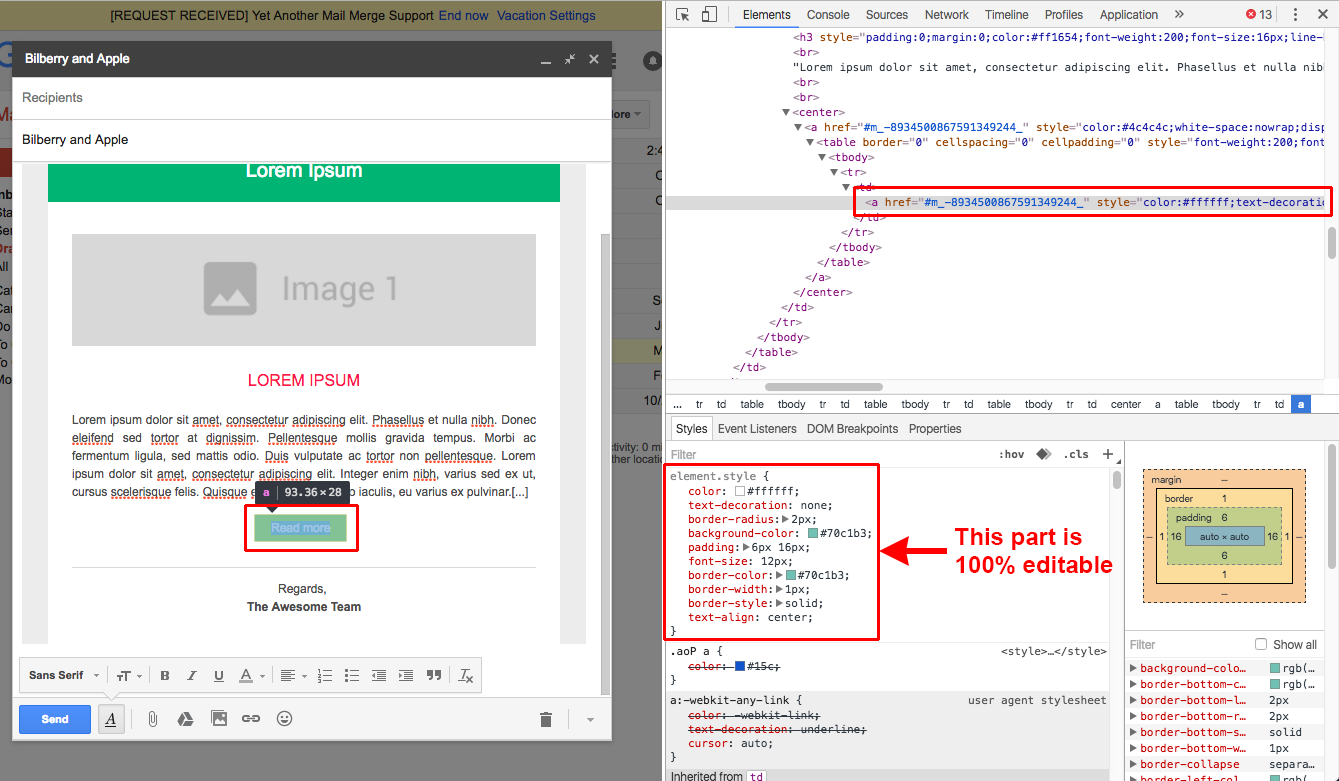Insert files using the Google Drive icon

[x=185, y=719]
